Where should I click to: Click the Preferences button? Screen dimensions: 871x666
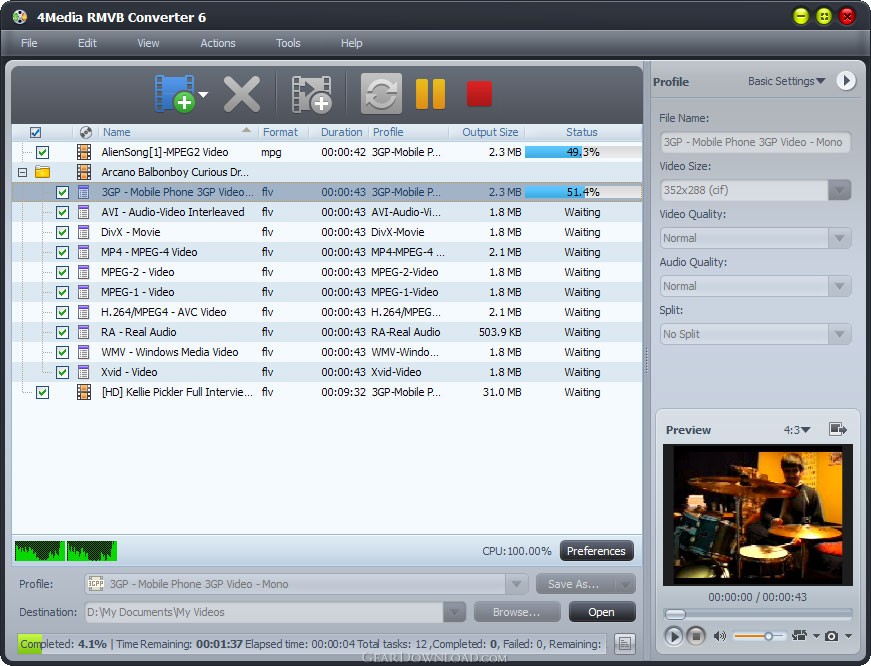[x=596, y=550]
